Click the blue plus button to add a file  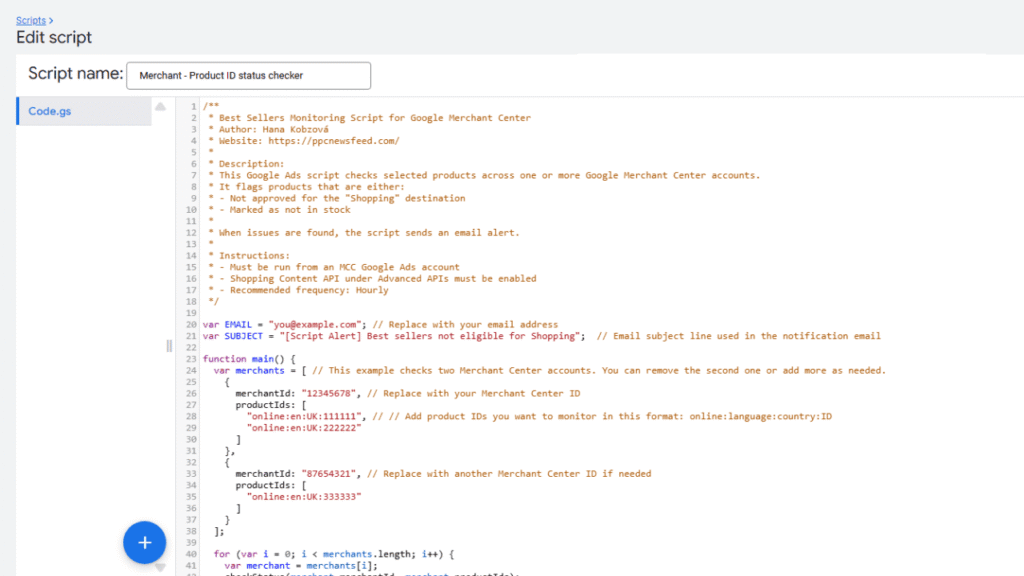point(144,542)
